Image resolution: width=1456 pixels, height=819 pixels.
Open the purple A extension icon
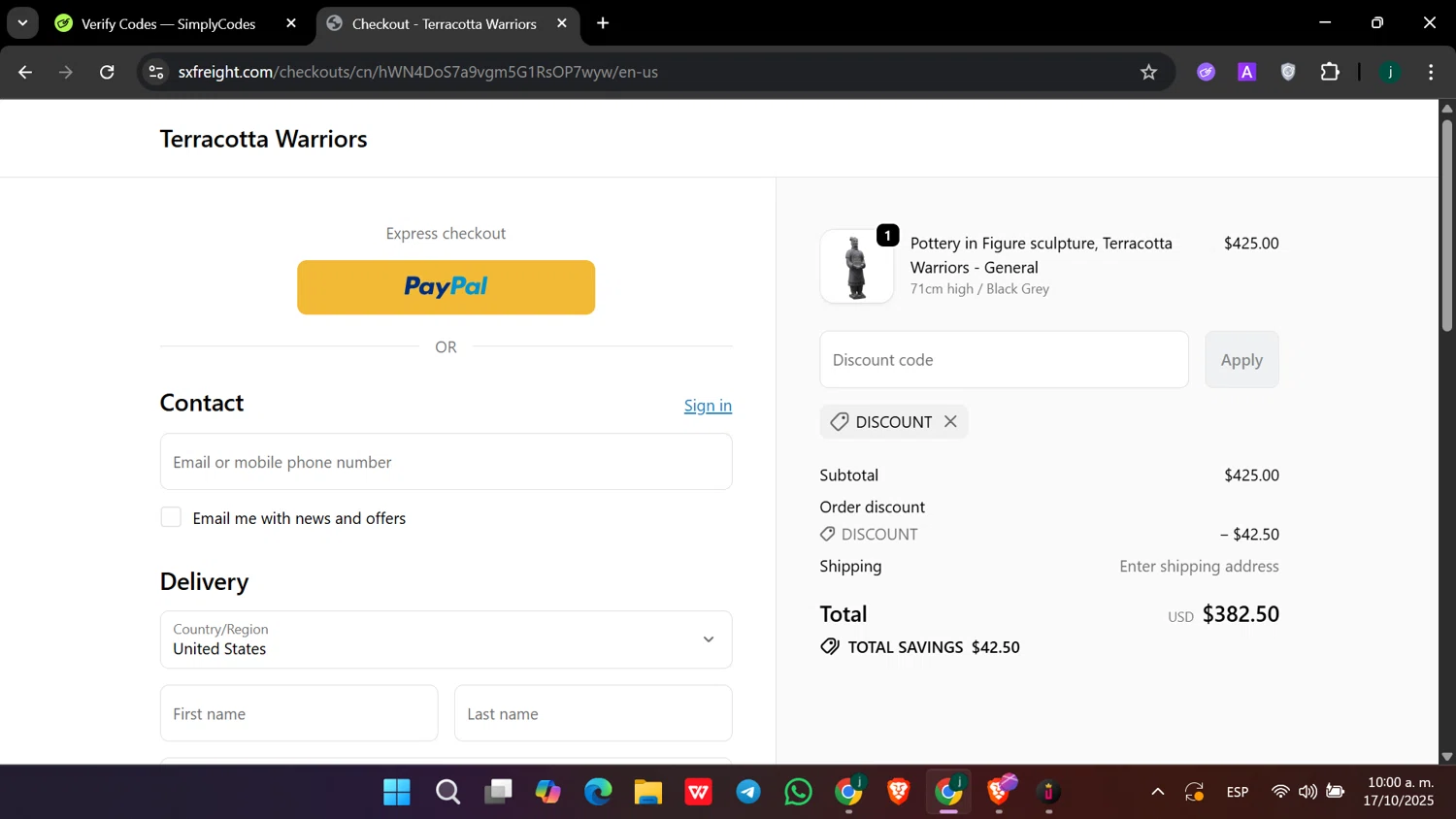coord(1247,72)
